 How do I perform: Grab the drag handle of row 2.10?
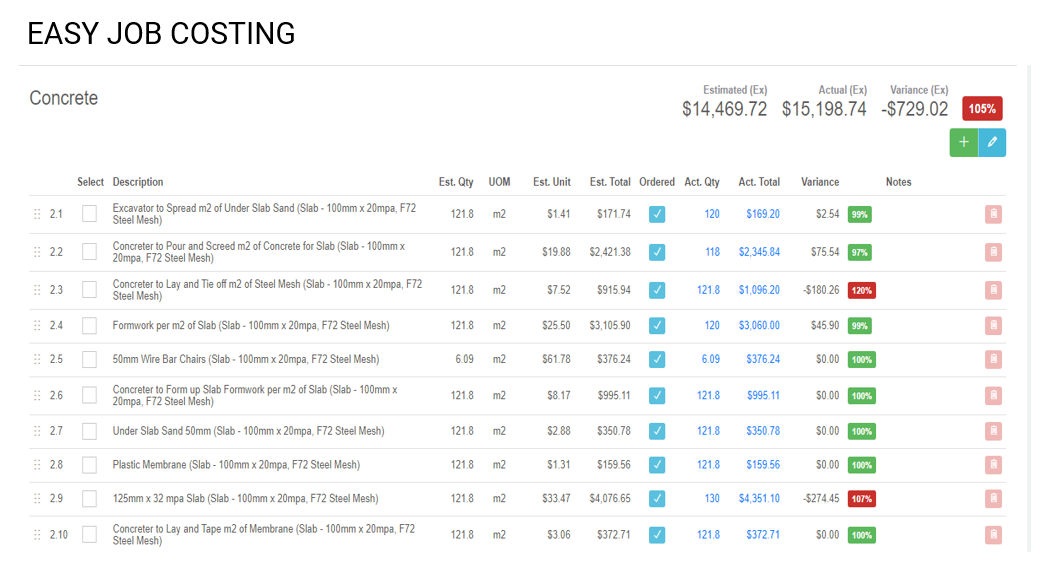click(x=37, y=534)
